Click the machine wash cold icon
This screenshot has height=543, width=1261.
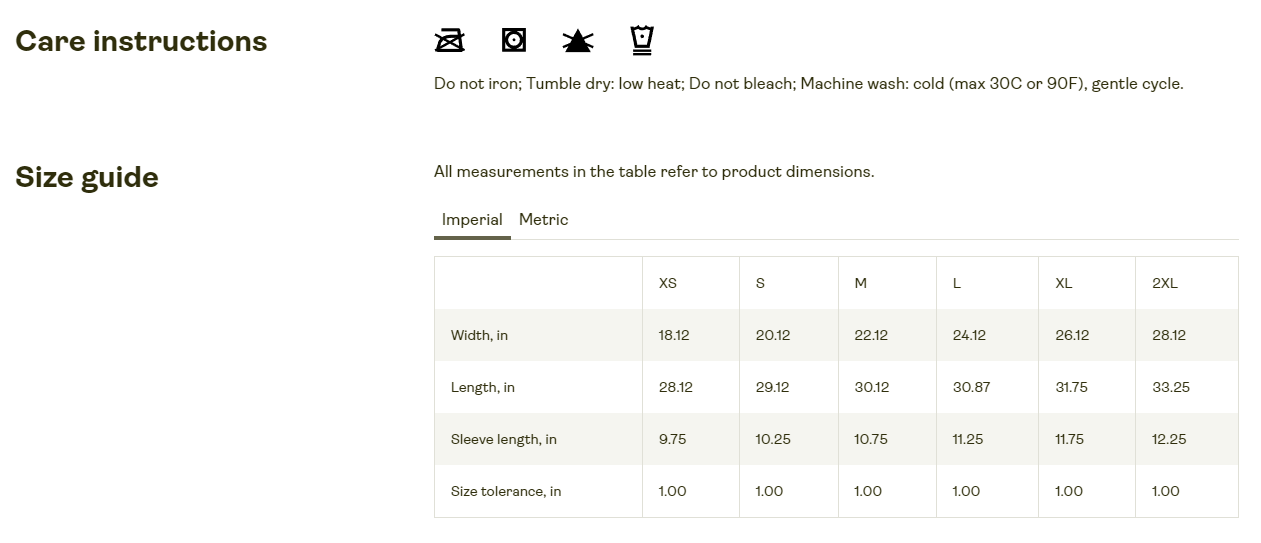(642, 40)
